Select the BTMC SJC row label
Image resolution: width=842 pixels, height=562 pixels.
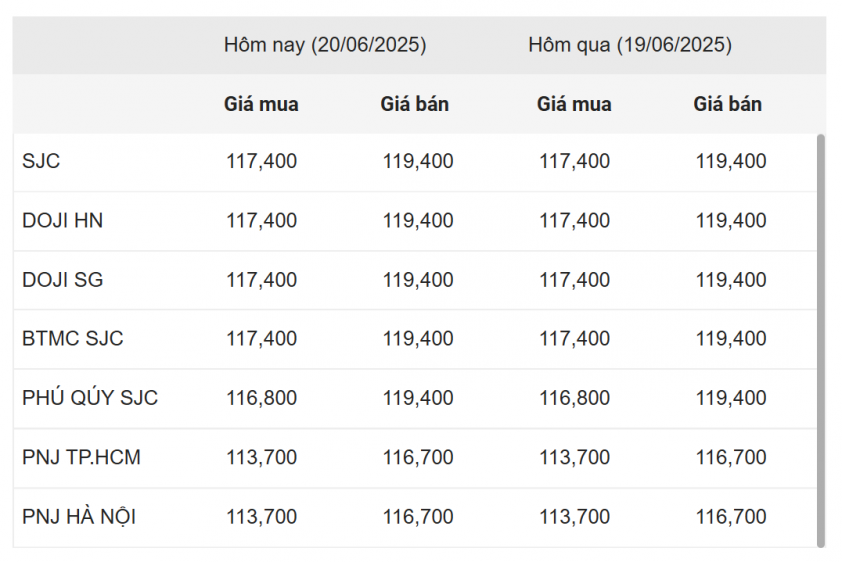coord(72,339)
